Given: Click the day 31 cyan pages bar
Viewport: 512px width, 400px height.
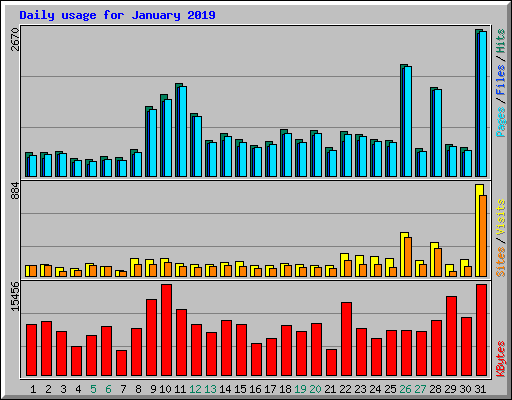Looking at the screenshot, I should [483, 104].
